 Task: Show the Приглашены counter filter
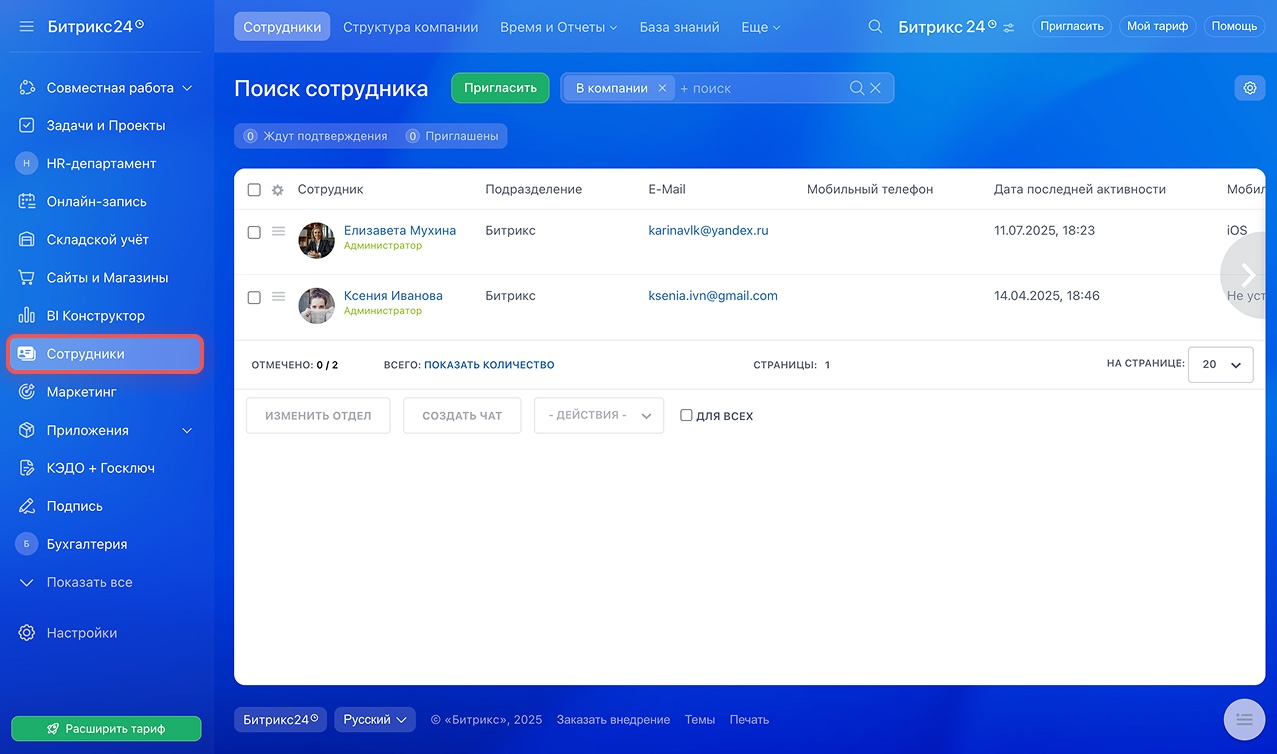(x=451, y=136)
